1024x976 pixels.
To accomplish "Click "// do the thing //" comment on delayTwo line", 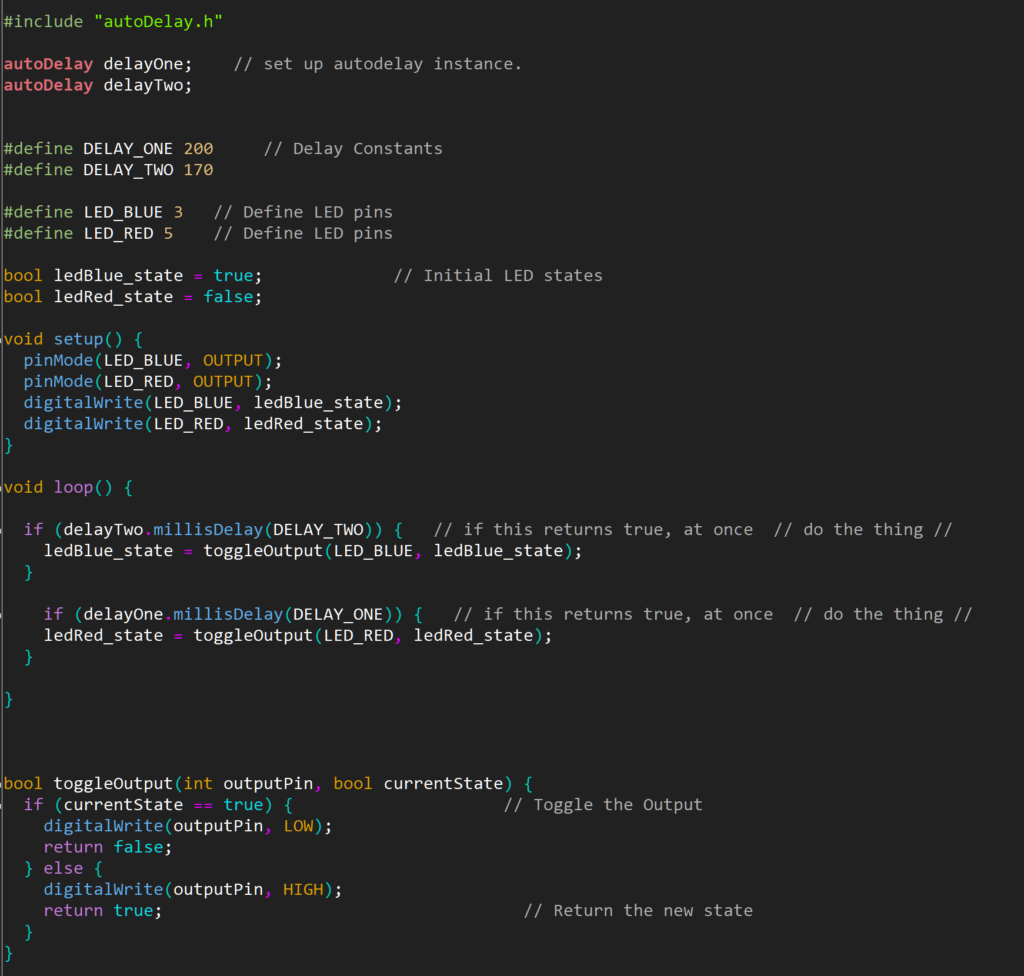I will click(863, 530).
